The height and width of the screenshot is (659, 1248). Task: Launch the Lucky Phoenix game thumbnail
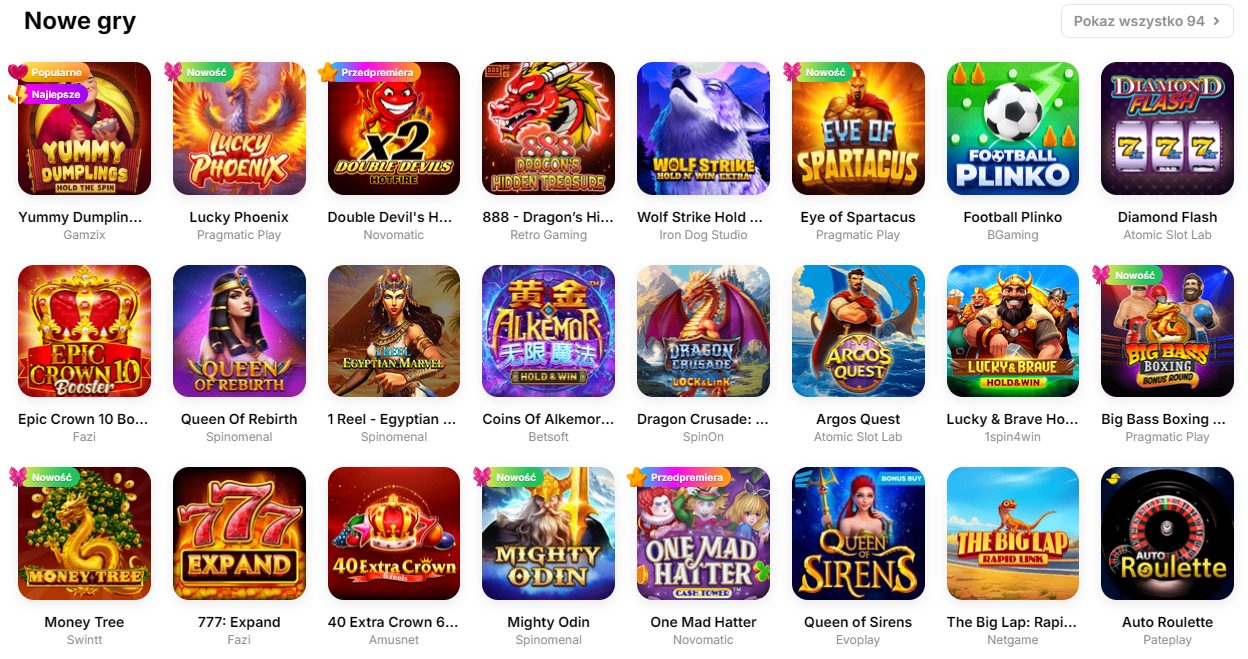pyautogui.click(x=239, y=128)
